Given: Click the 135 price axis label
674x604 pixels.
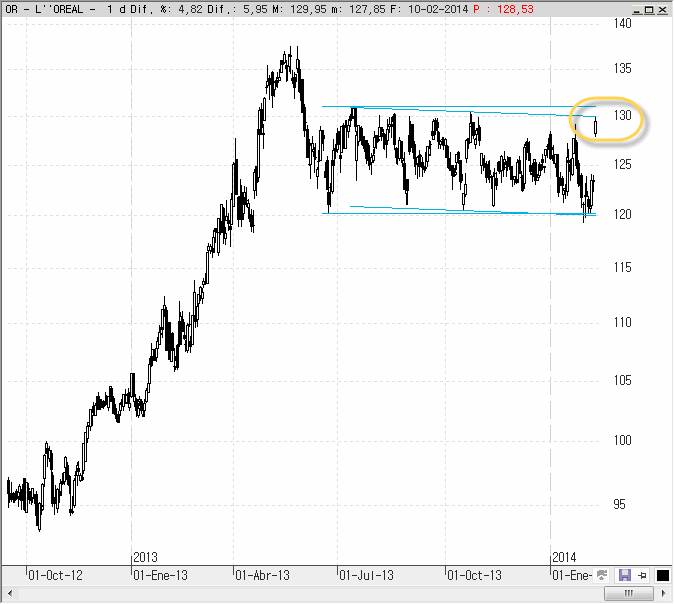Looking at the screenshot, I should tap(622, 68).
